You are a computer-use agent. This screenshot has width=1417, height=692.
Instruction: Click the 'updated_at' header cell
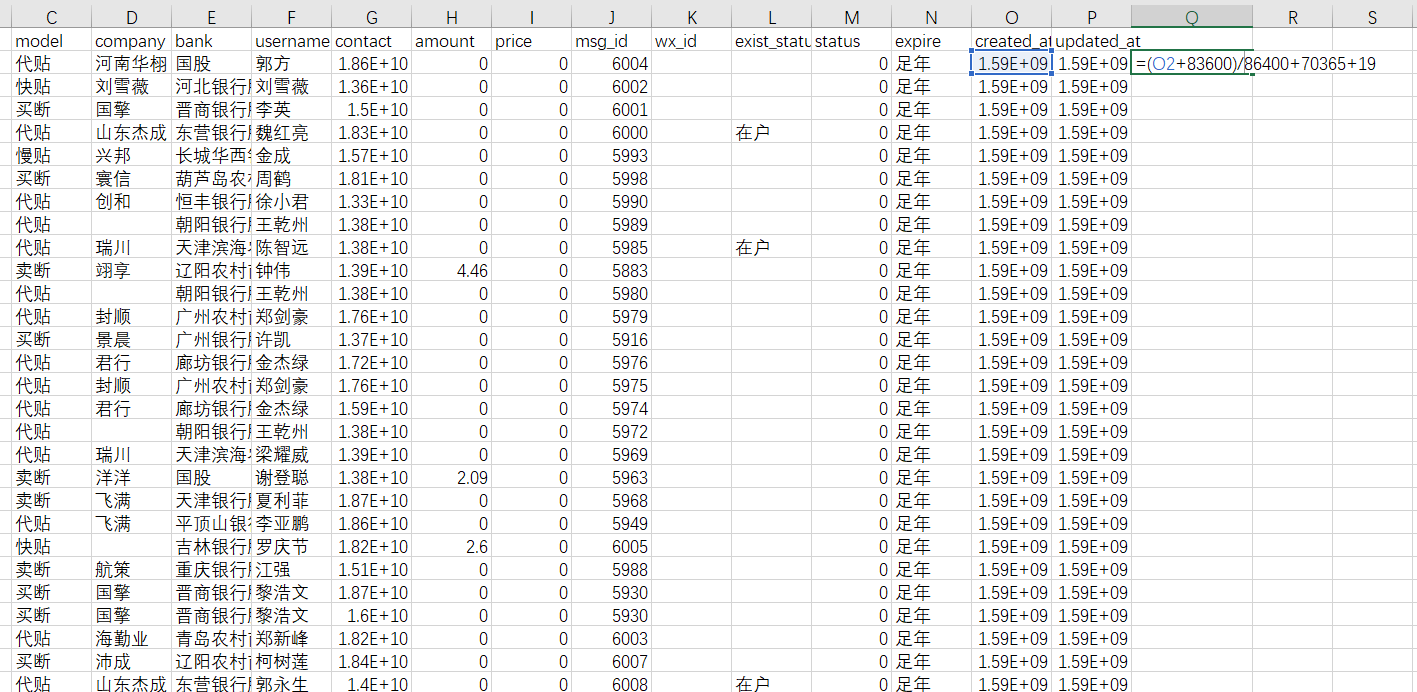1092,41
